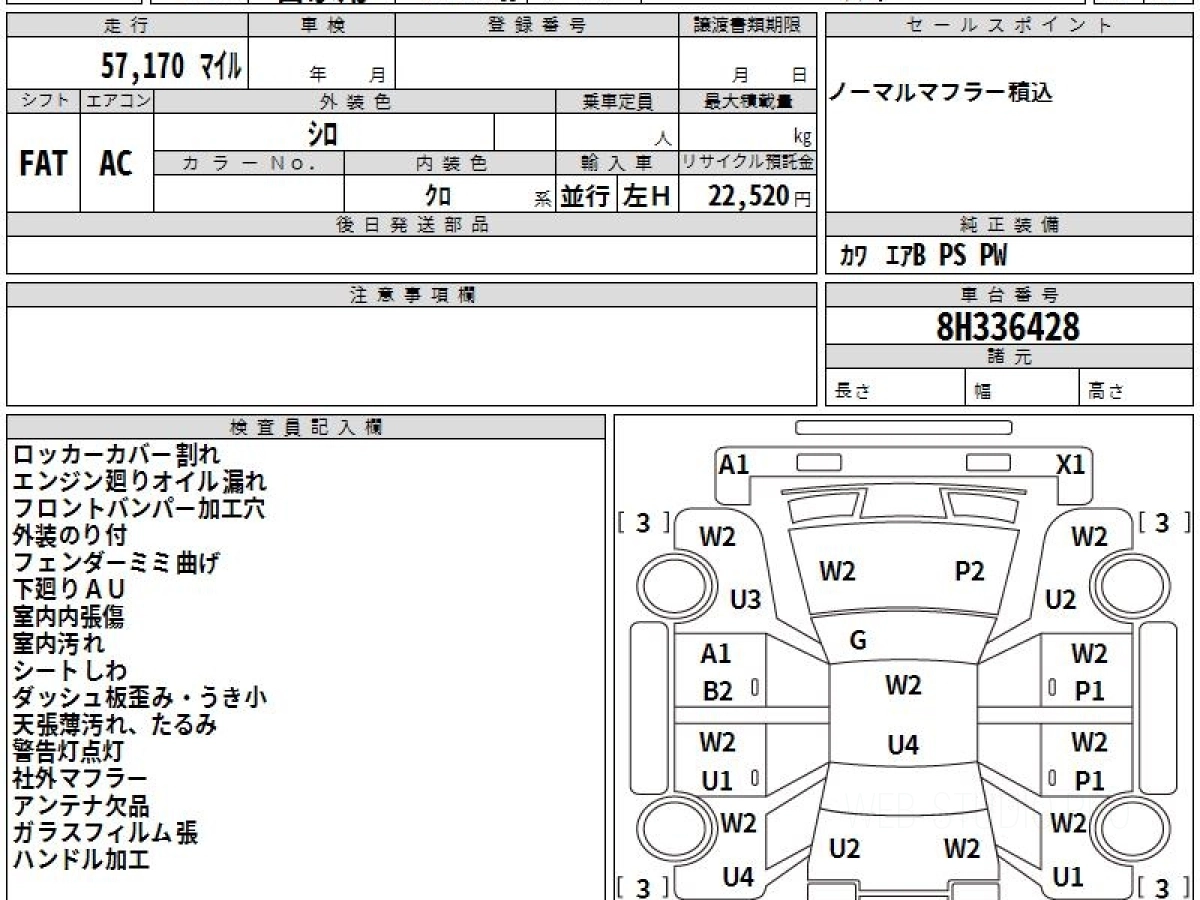
Task: Select the note 下廻りAU
Action: [69, 590]
